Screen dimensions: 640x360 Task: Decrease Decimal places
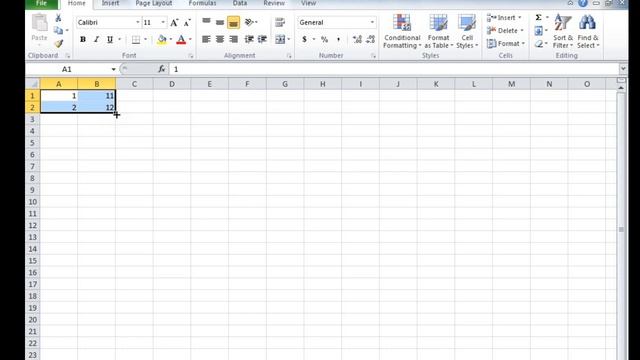pyautogui.click(x=371, y=40)
